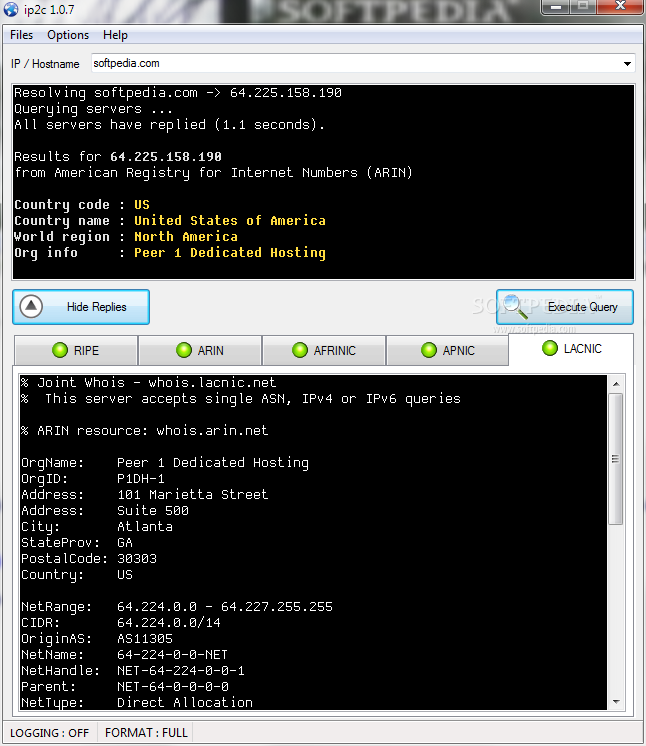Click the CIDR value 64.224.0.0/14
Screen dimensions: 646x746
169,623
